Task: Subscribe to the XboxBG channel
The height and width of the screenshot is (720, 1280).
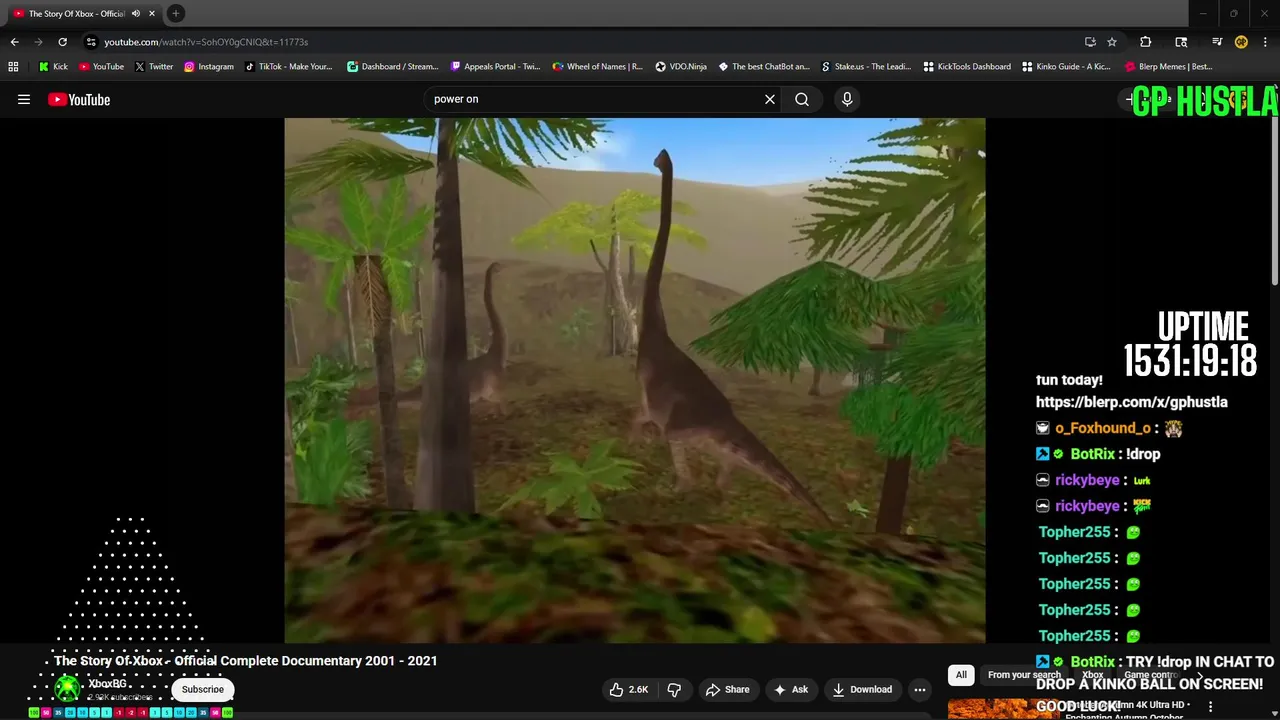Action: click(x=203, y=689)
